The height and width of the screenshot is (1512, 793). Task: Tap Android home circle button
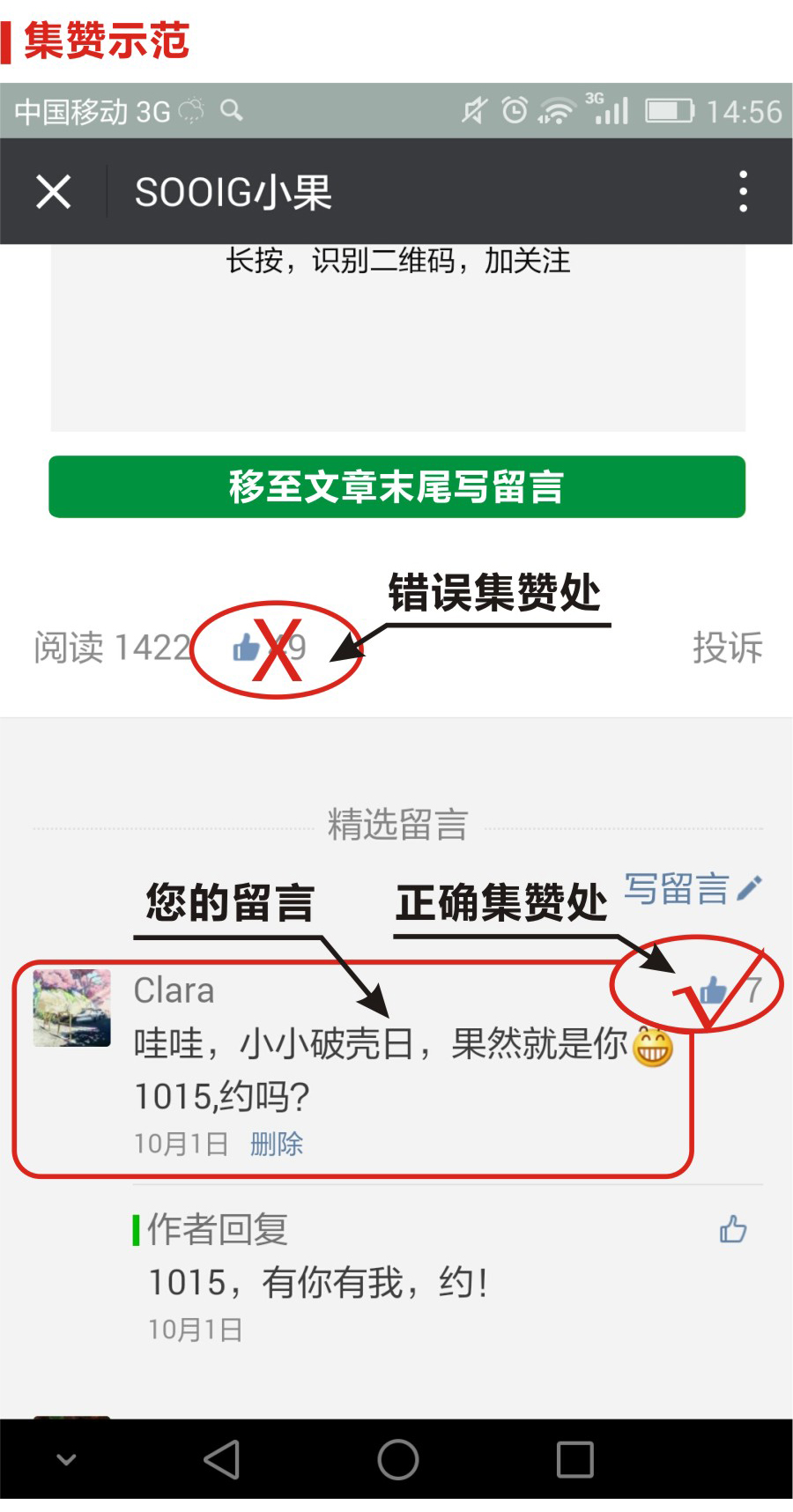[x=398, y=1459]
